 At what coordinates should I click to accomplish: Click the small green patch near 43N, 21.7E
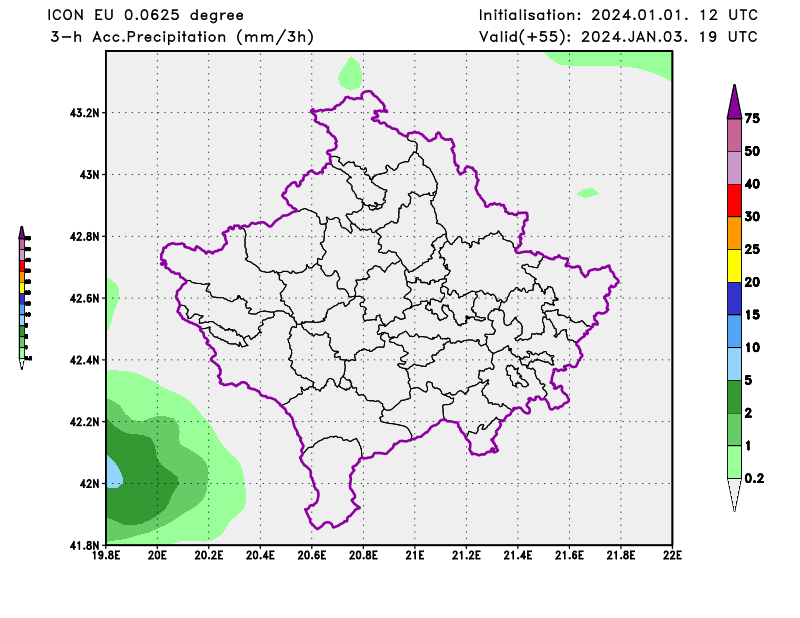588,192
